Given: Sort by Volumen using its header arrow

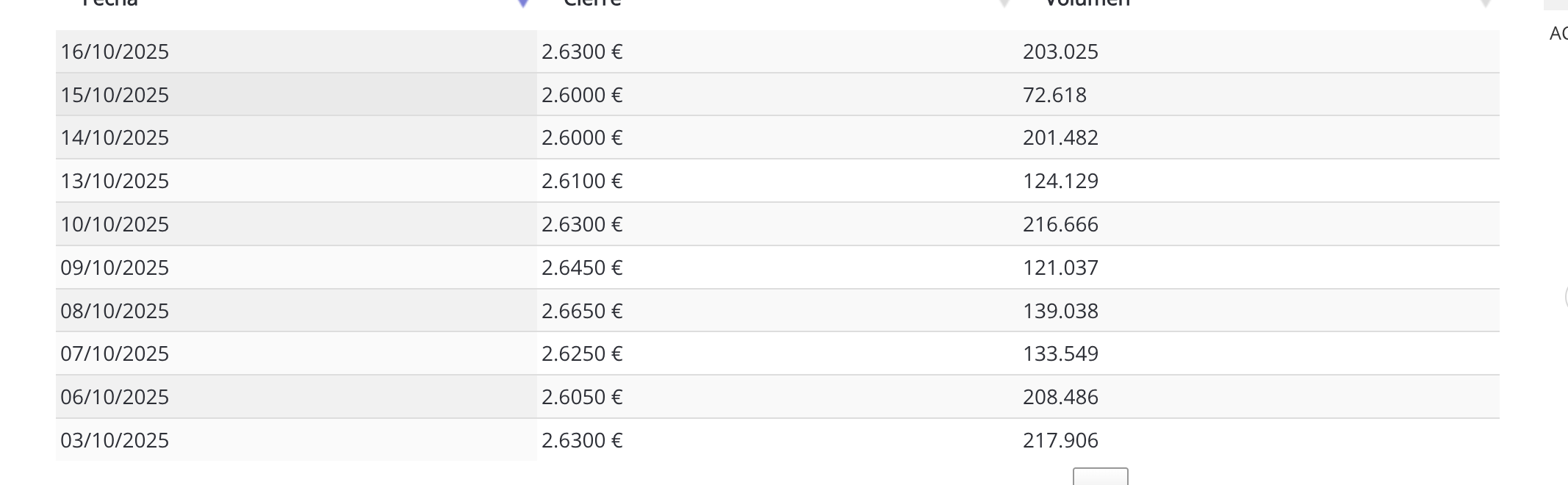Looking at the screenshot, I should tap(1486, 4).
